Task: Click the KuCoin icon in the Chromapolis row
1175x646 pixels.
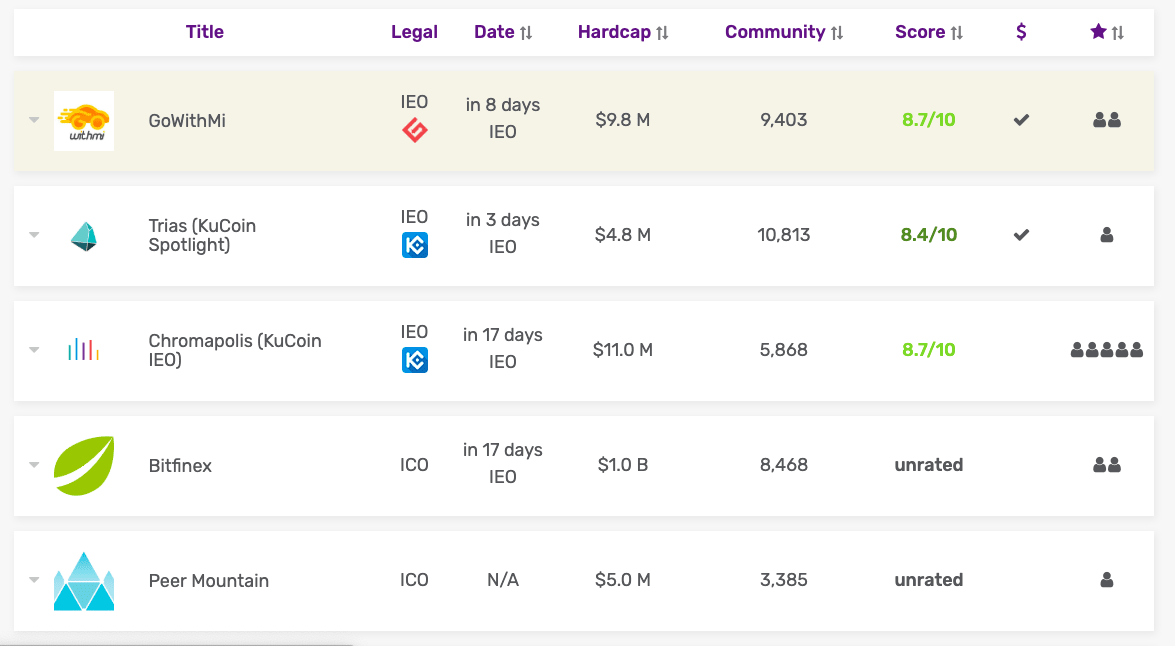Action: tap(414, 360)
